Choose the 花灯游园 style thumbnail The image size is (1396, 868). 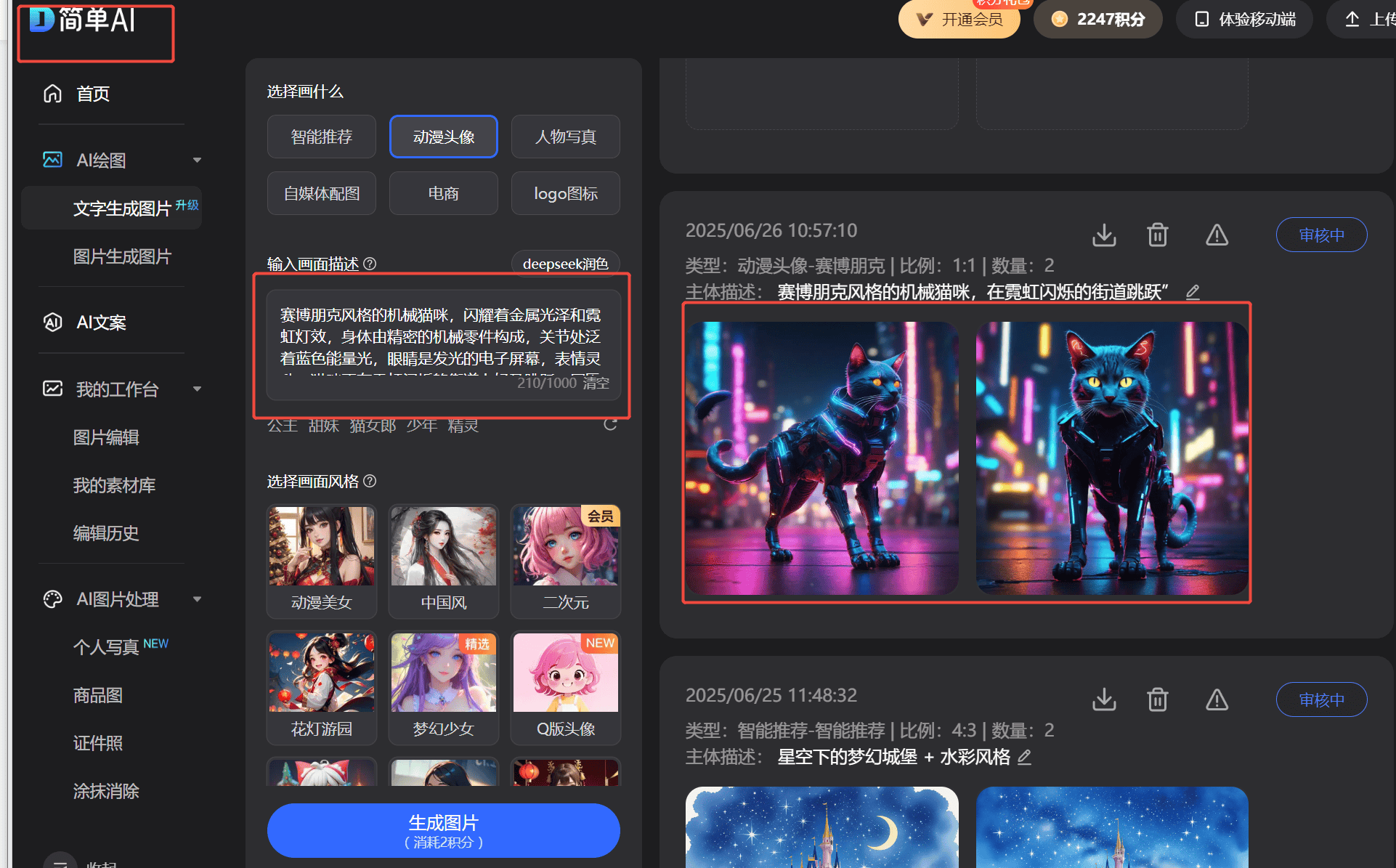(x=322, y=688)
